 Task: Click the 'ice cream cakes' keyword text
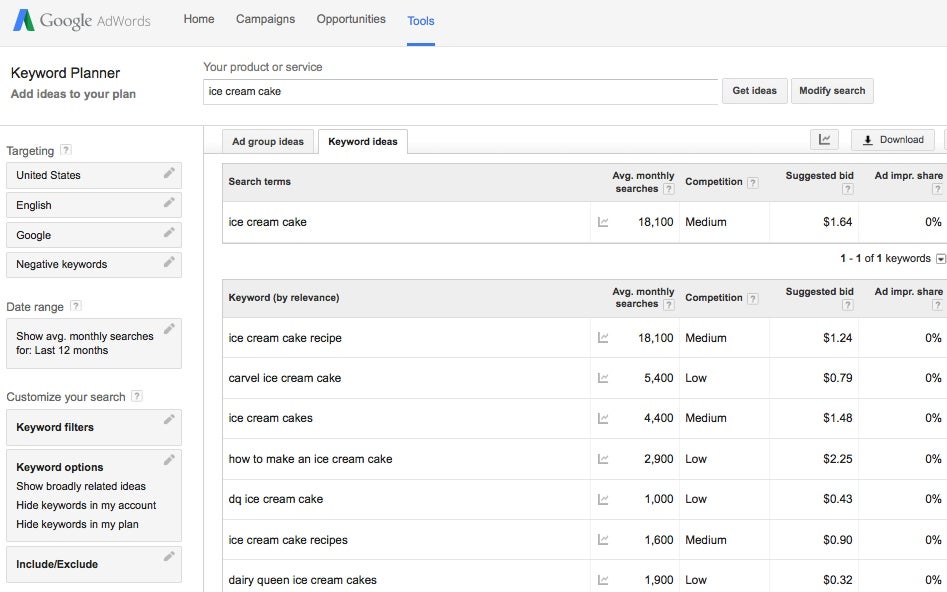coord(271,418)
